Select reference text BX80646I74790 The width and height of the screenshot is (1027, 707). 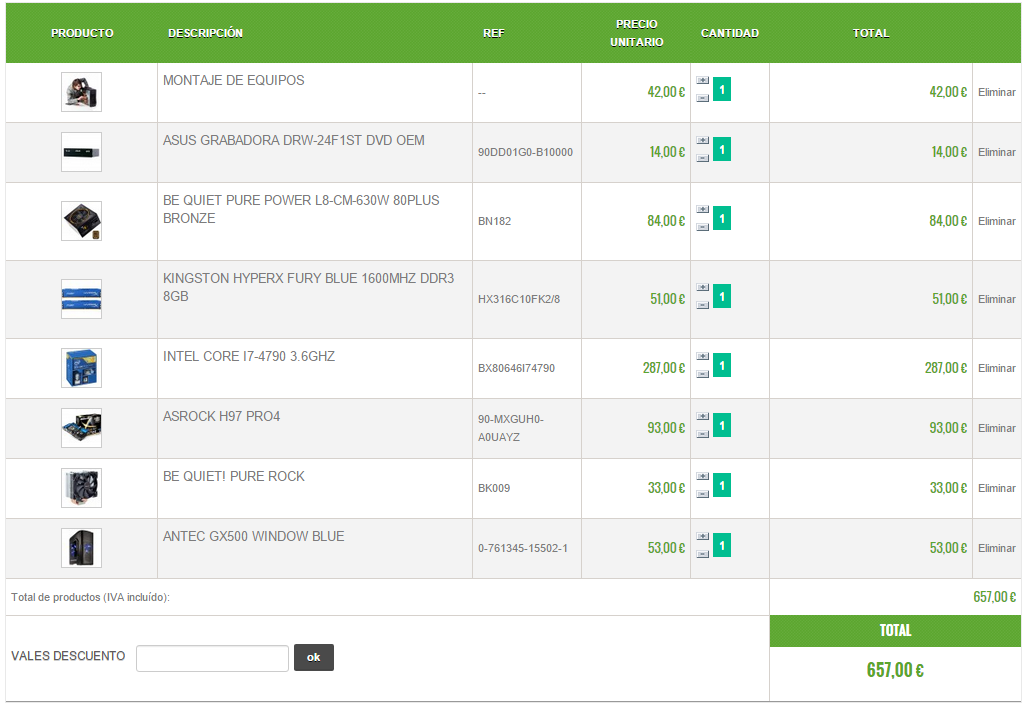(x=516, y=368)
